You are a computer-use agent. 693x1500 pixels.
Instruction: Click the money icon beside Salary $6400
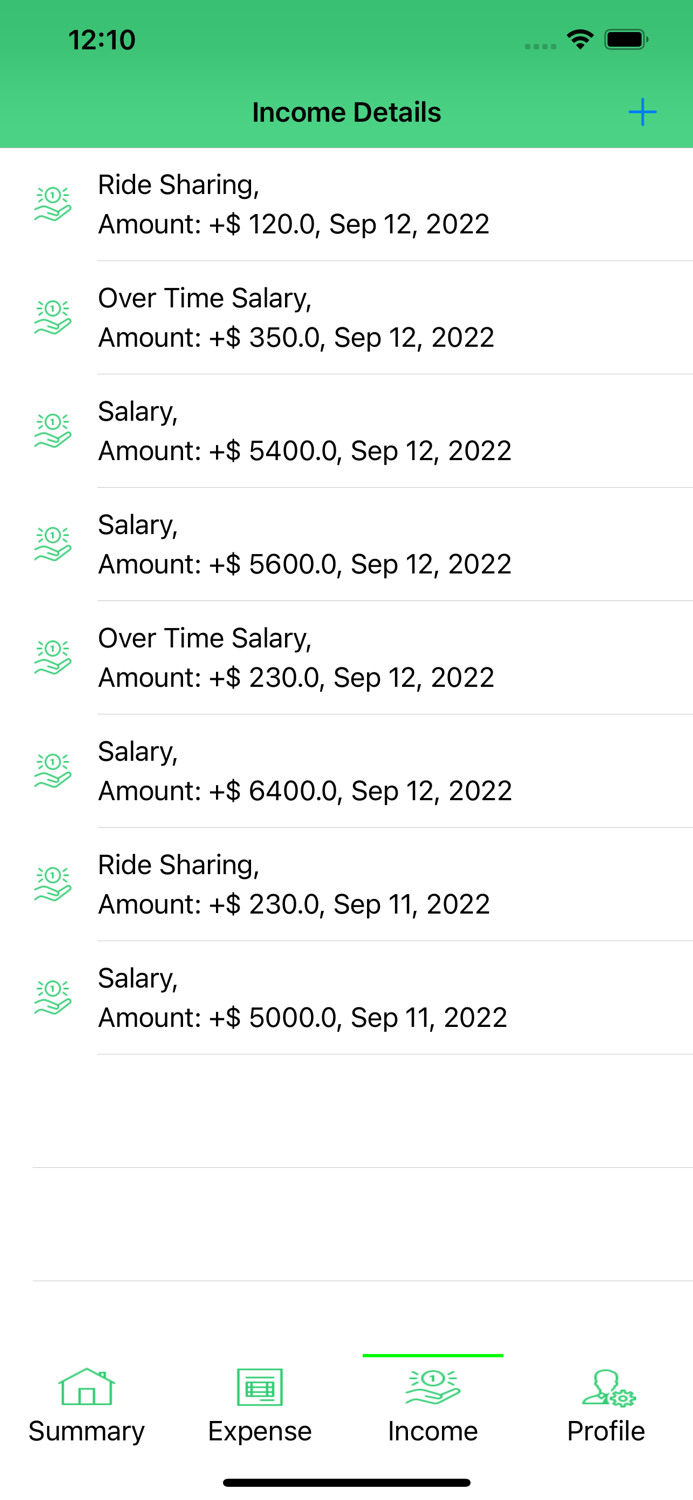(51, 770)
